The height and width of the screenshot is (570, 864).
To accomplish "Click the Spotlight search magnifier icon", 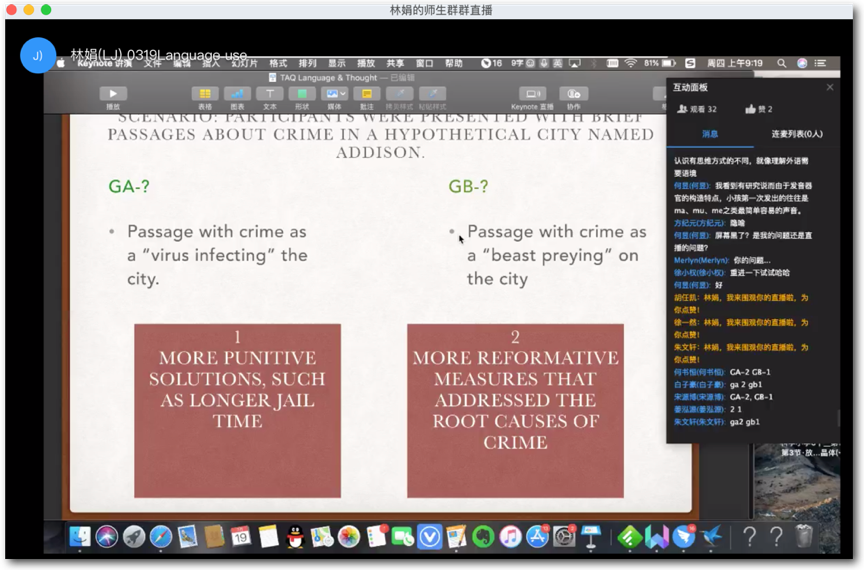I will 782,63.
